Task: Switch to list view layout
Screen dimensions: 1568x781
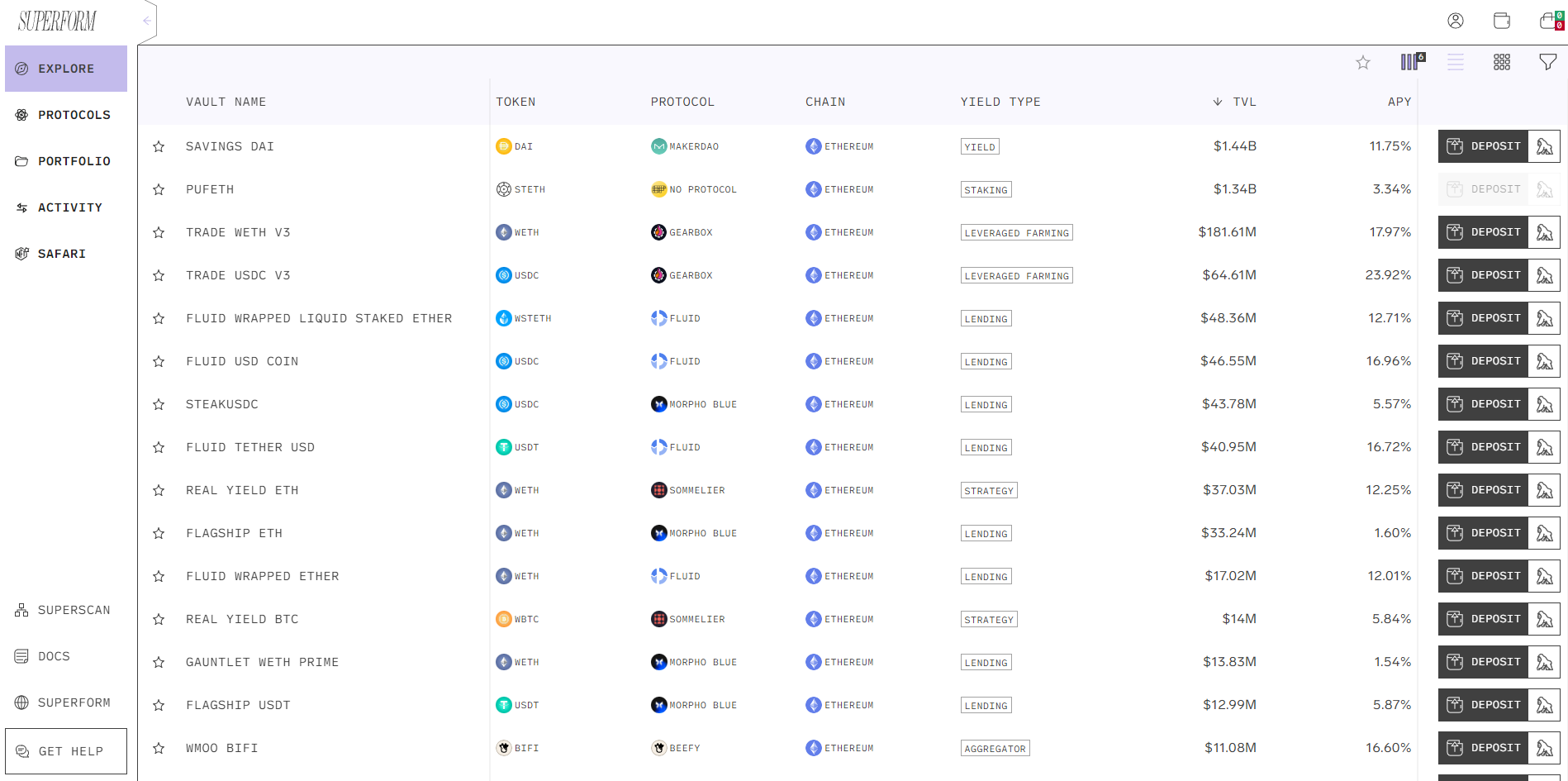Action: (1456, 62)
